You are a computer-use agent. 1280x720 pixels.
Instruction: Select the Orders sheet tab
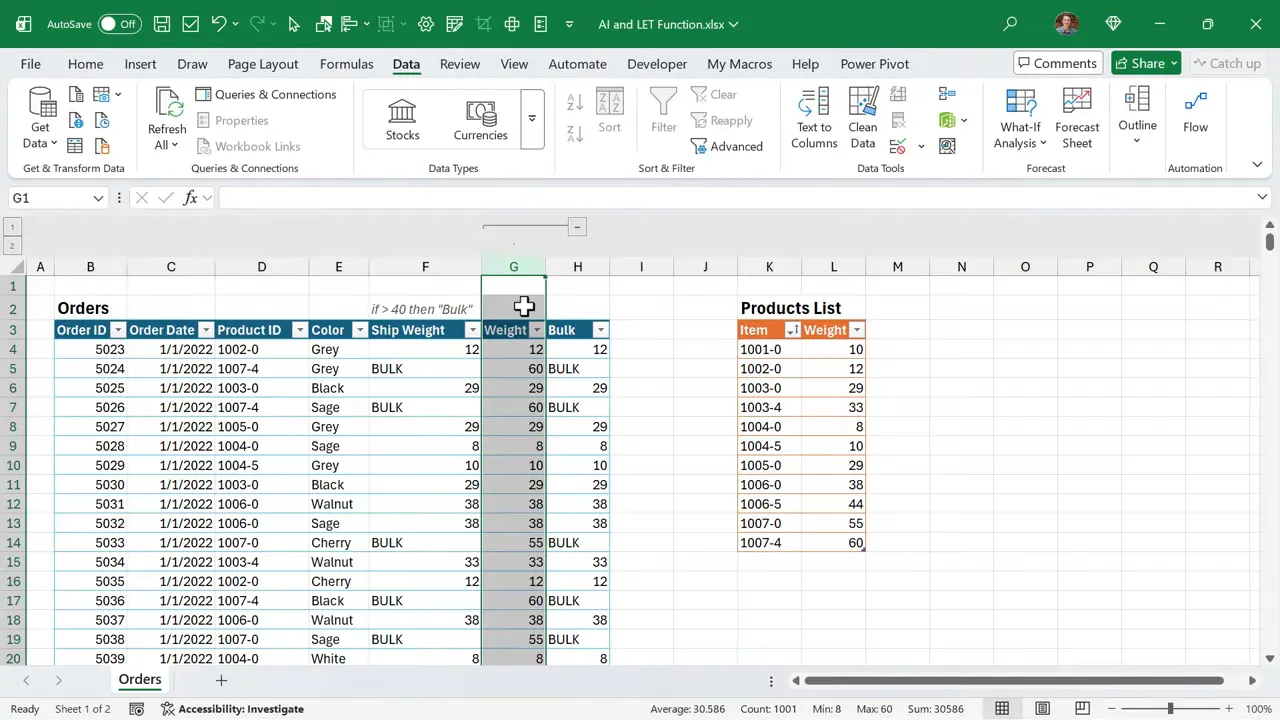[x=139, y=680]
